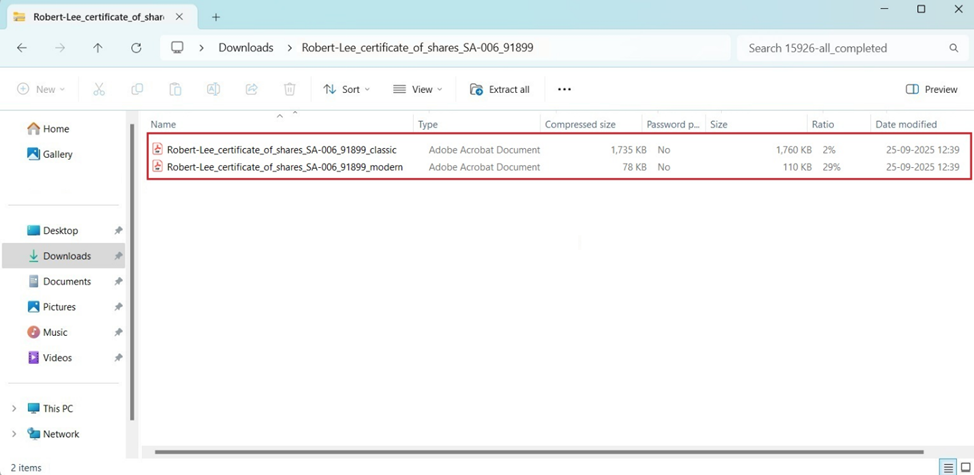Click the 110 KB size cell

[796, 167]
